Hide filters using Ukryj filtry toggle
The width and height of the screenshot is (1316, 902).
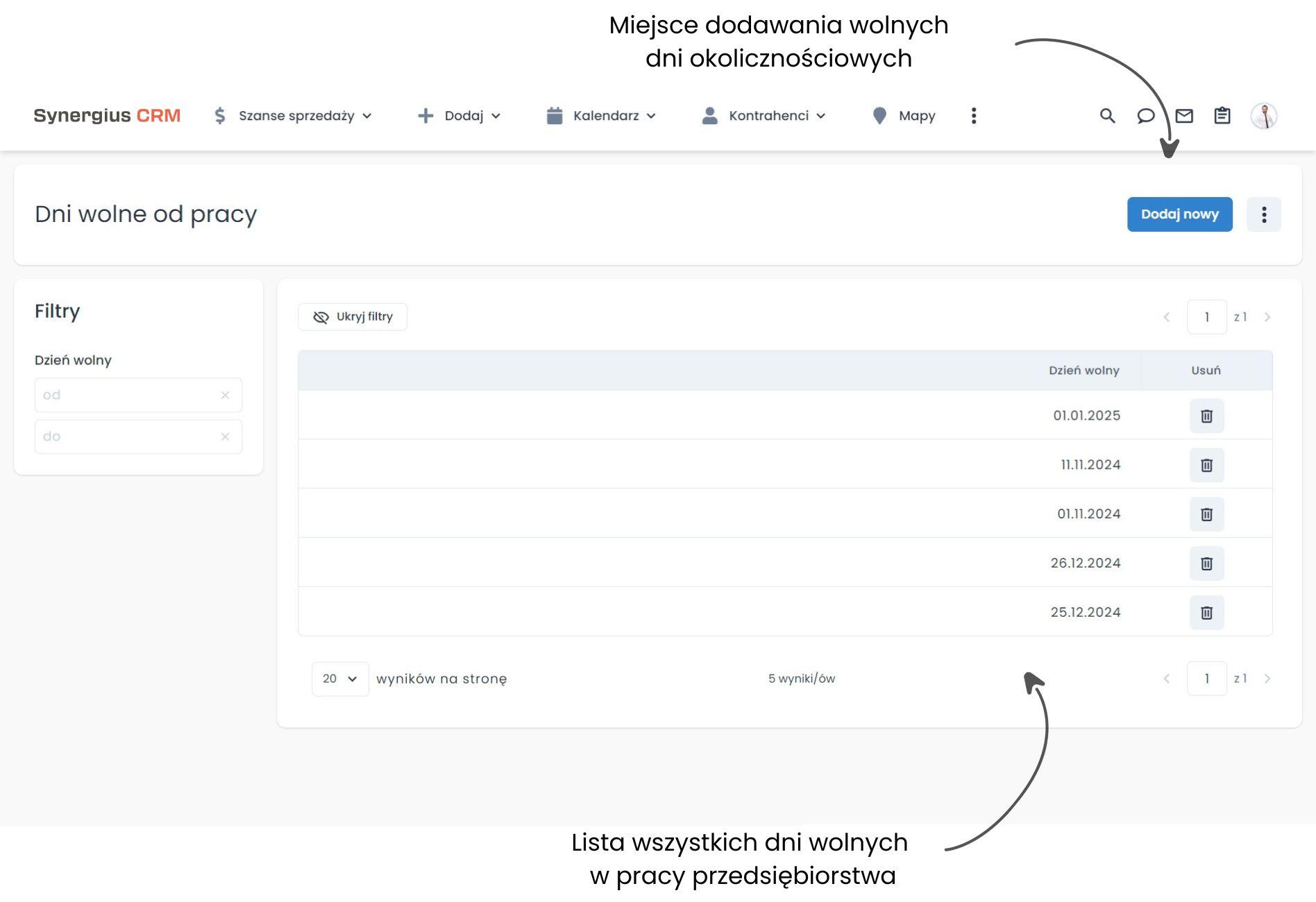352,316
